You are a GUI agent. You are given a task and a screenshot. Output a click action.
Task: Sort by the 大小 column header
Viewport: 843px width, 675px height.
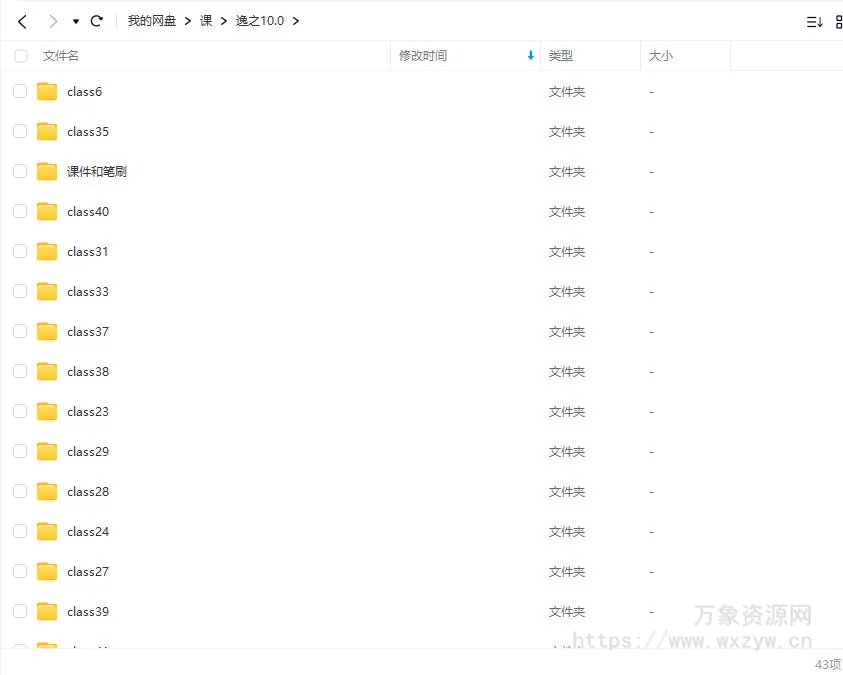tap(661, 56)
